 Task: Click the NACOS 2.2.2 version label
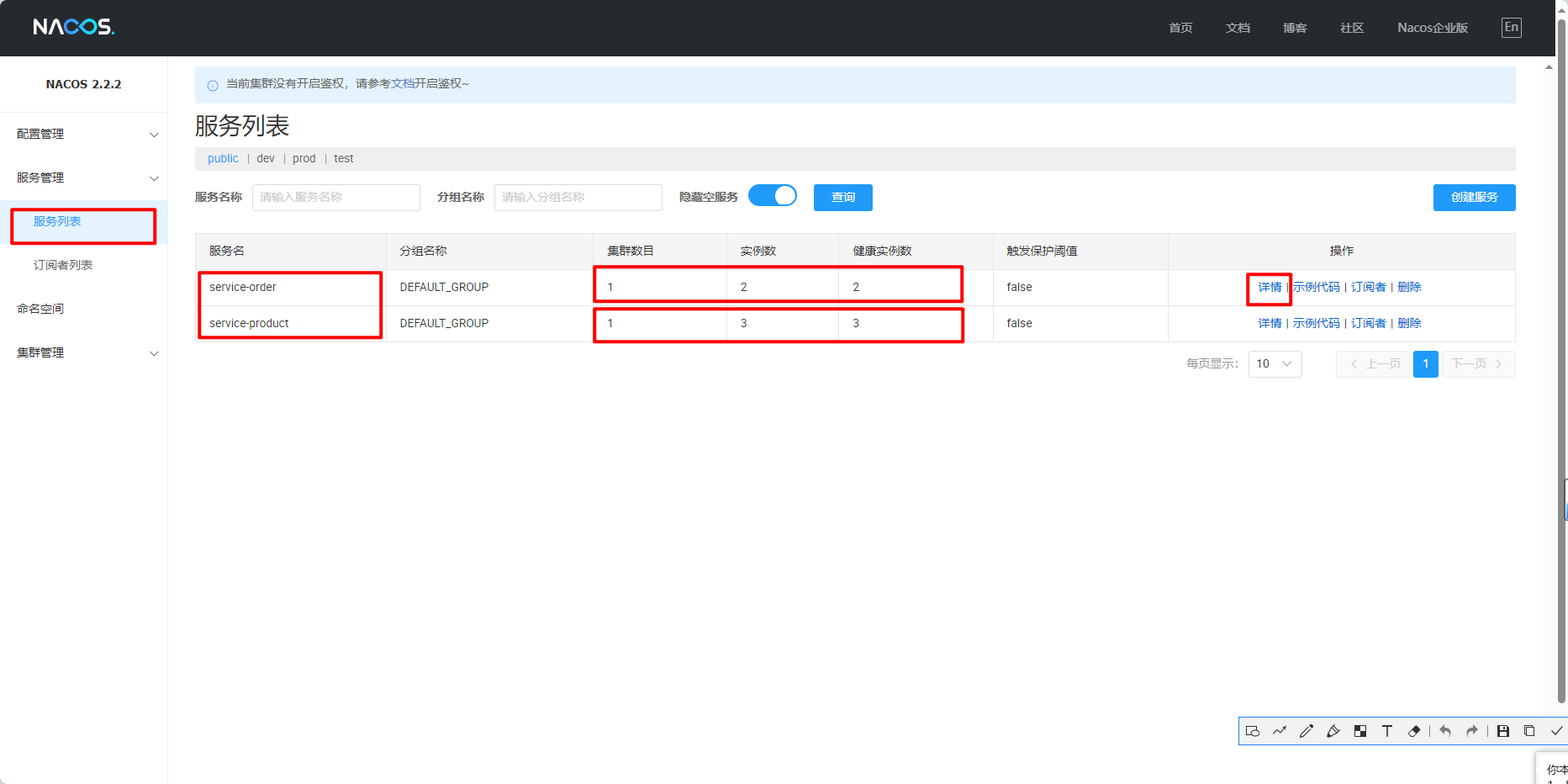click(83, 84)
